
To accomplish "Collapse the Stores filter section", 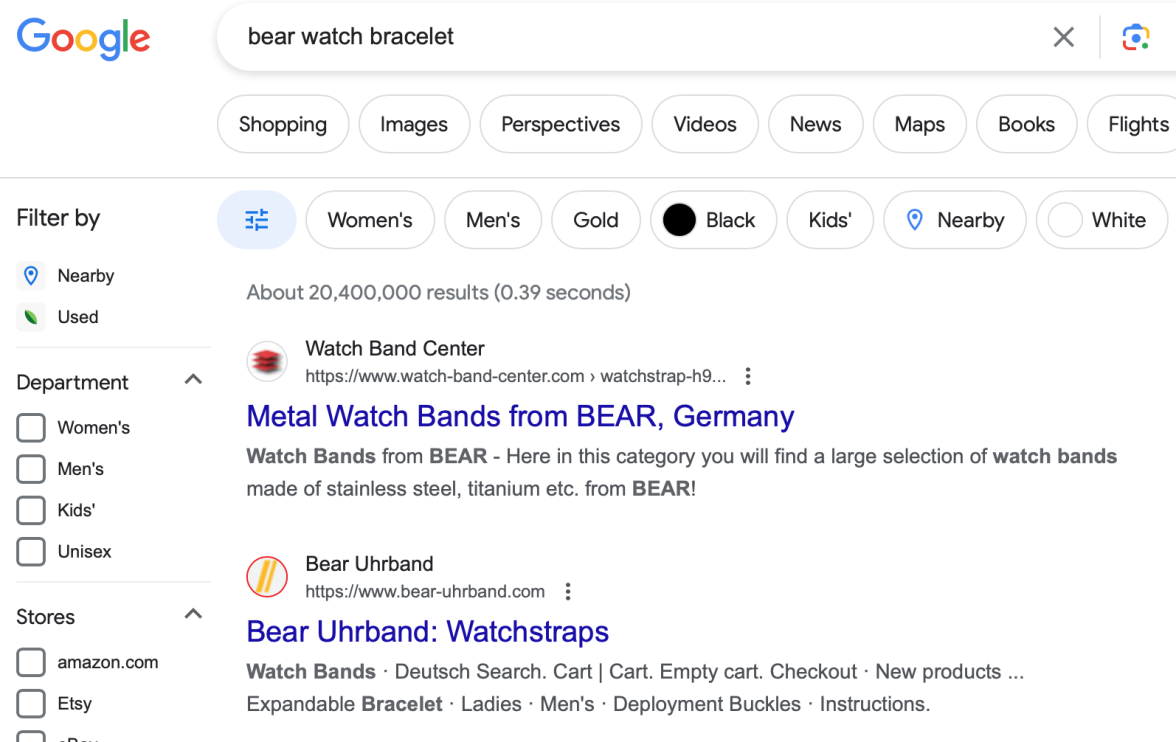I will tap(194, 616).
